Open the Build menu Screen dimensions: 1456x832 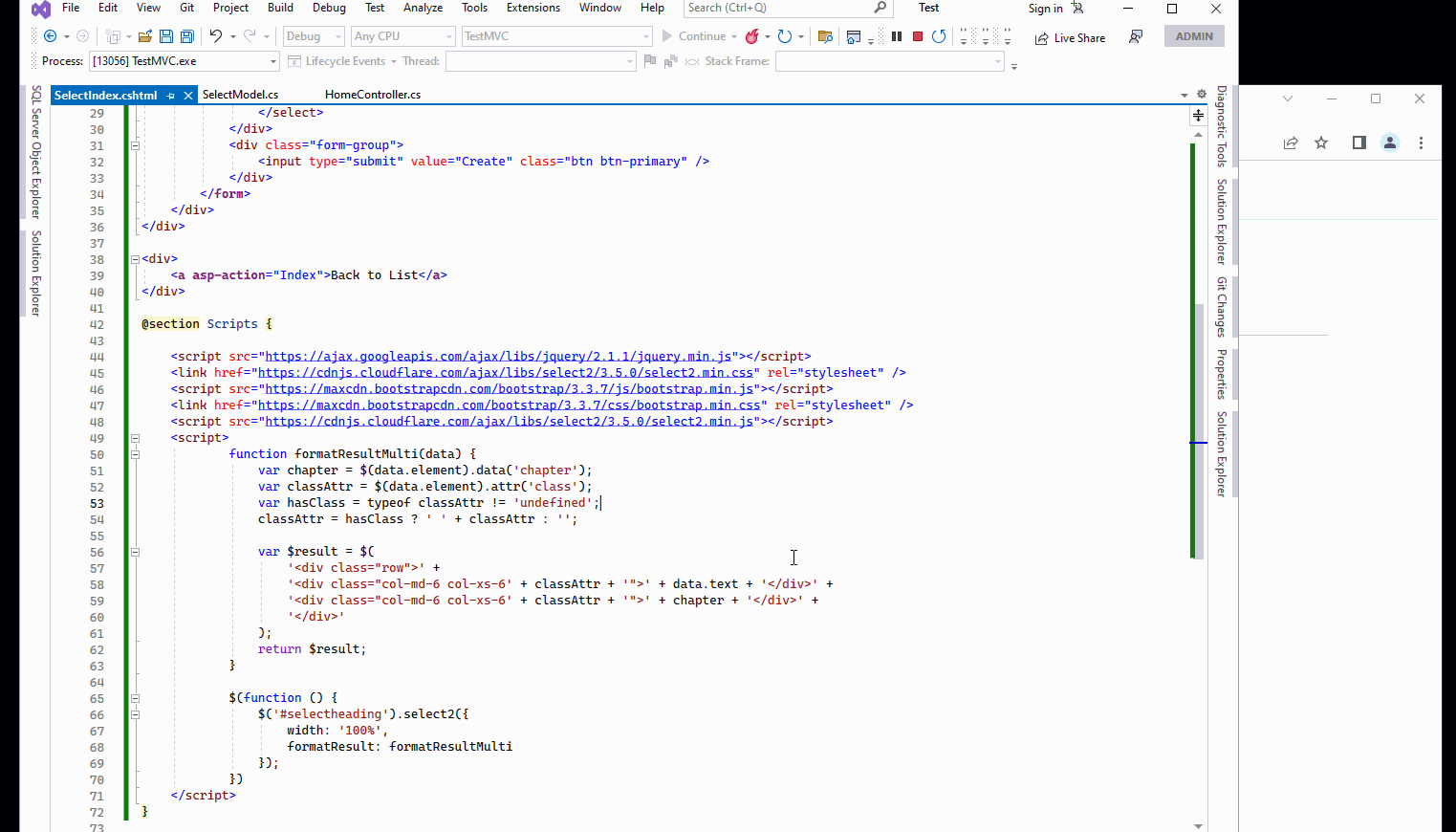pos(280,8)
